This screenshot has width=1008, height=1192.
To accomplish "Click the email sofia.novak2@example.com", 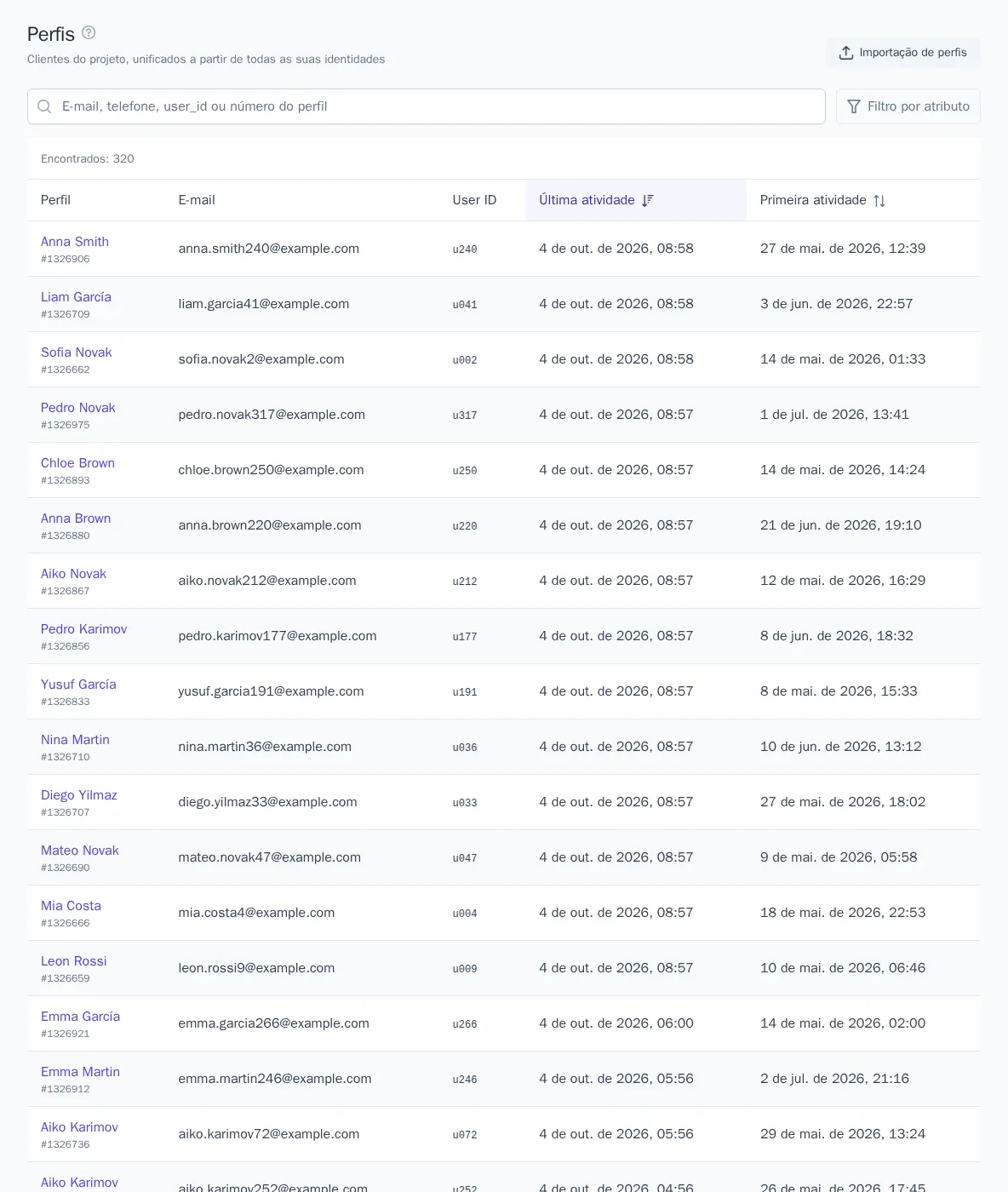I will [x=261, y=359].
